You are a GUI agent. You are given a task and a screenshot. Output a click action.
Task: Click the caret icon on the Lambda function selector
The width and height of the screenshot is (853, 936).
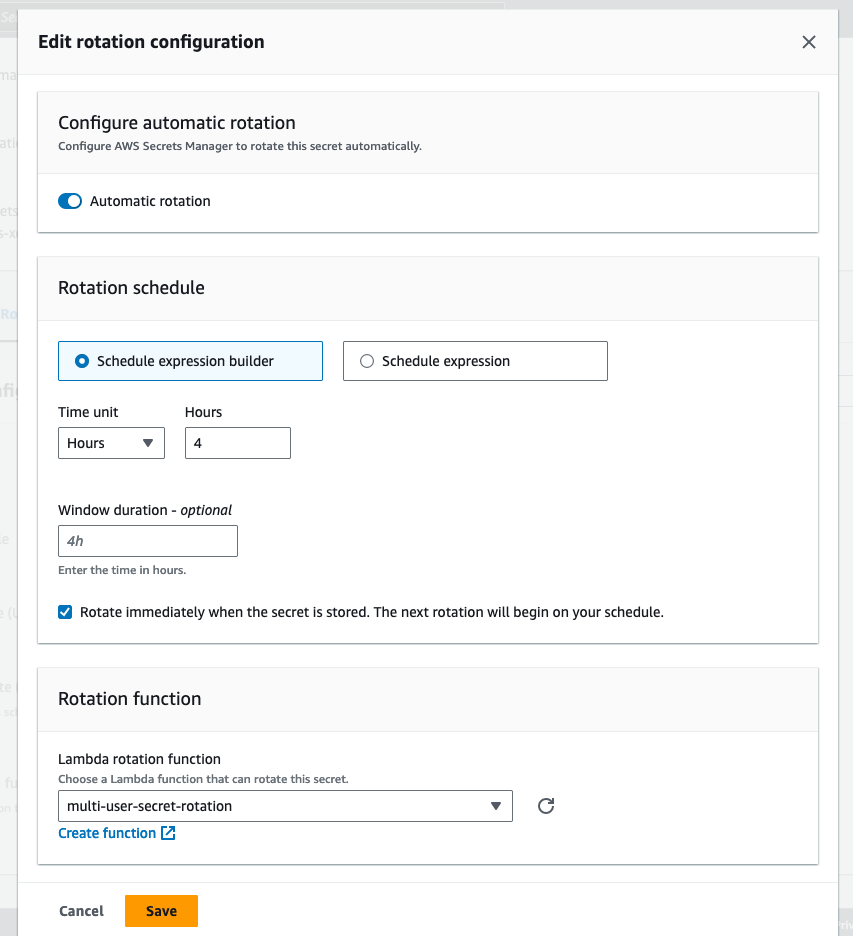click(495, 805)
